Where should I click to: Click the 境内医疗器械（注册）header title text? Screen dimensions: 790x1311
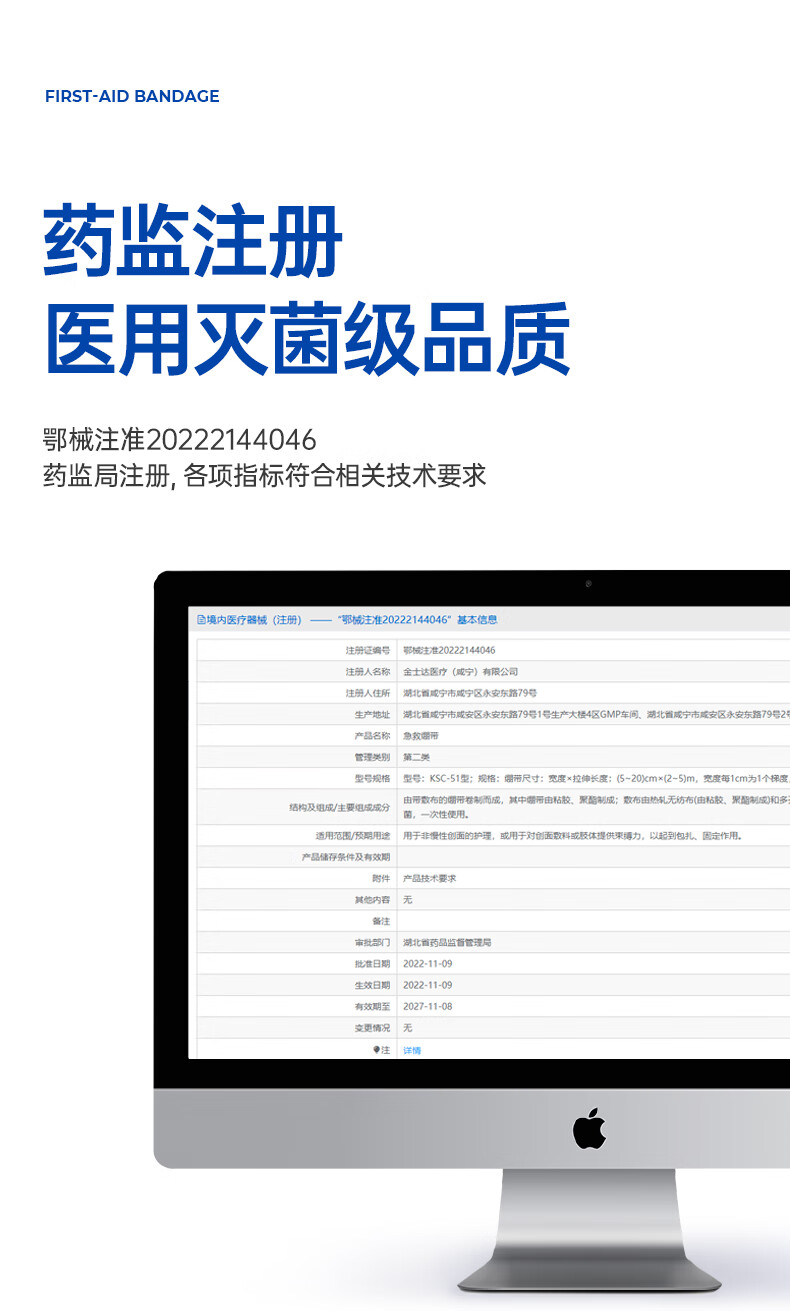coord(254,620)
